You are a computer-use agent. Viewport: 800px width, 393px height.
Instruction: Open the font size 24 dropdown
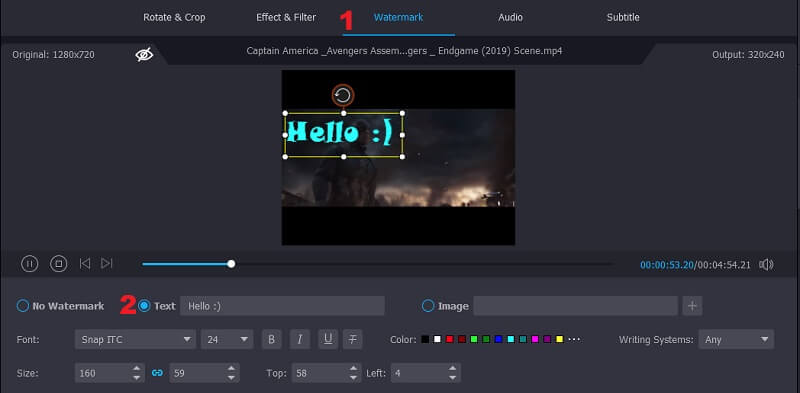point(227,339)
